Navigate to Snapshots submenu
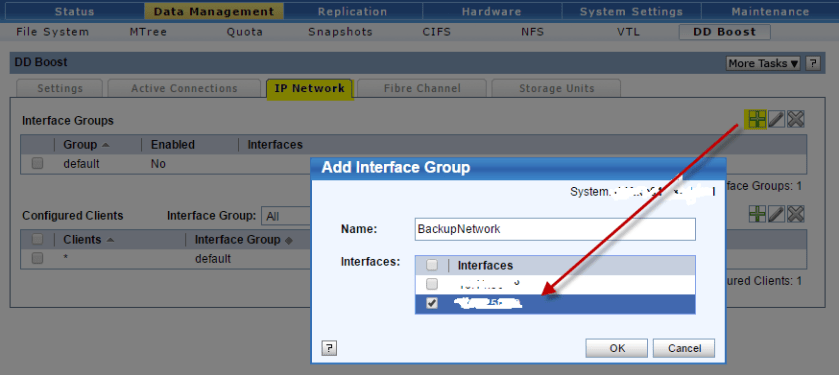This screenshot has height=375, width=839. click(x=340, y=32)
